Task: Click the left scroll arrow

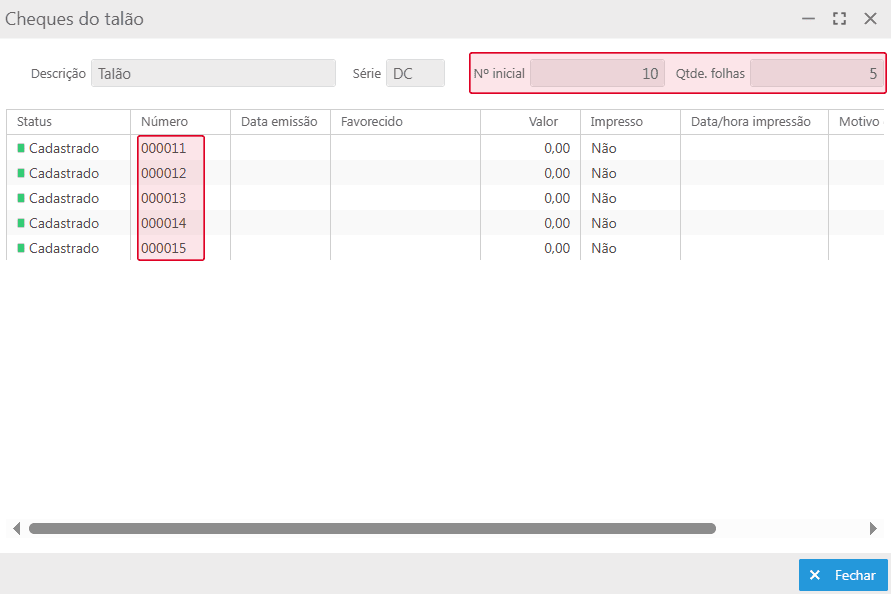Action: coord(16,528)
